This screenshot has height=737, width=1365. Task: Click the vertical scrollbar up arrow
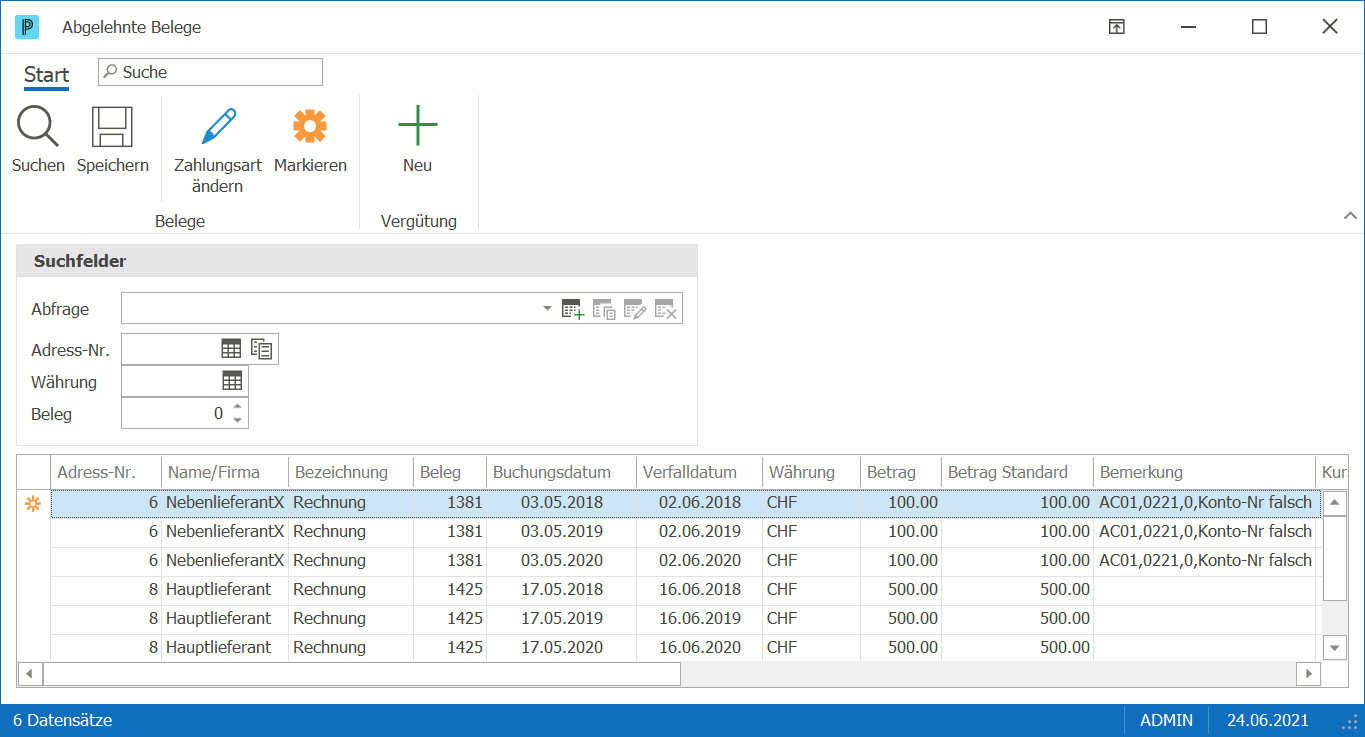(1335, 503)
